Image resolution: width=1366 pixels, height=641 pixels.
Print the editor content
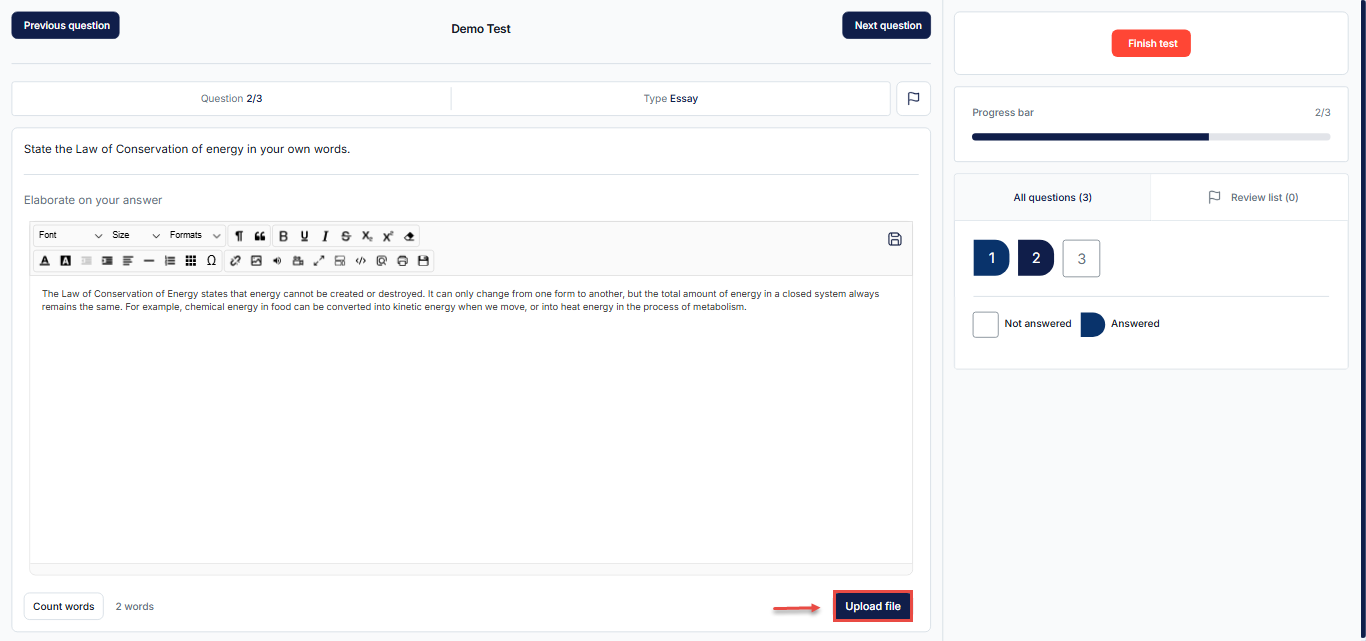tap(402, 260)
